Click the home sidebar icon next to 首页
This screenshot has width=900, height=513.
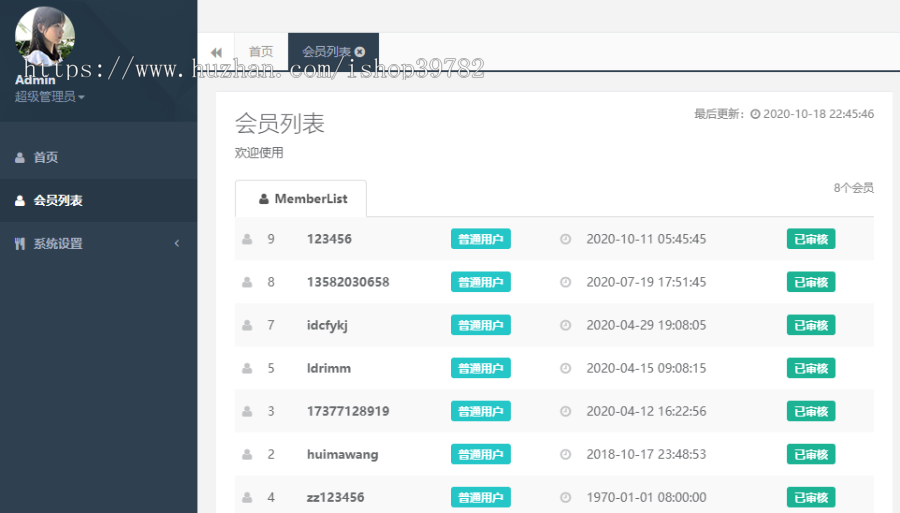20,157
